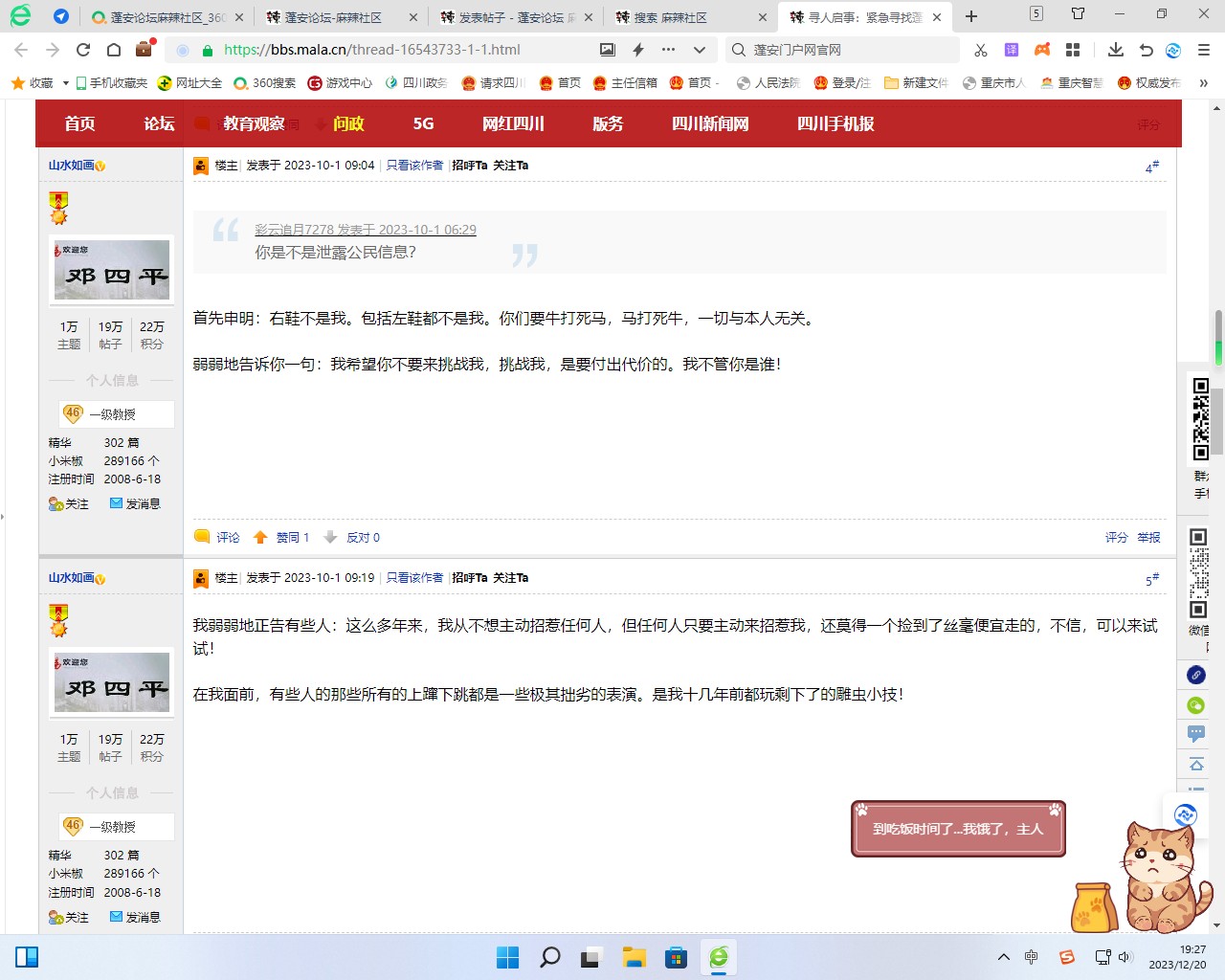Expand the bookmarks bar overflow chevron
This screenshot has width=1225, height=980.
1203,83
